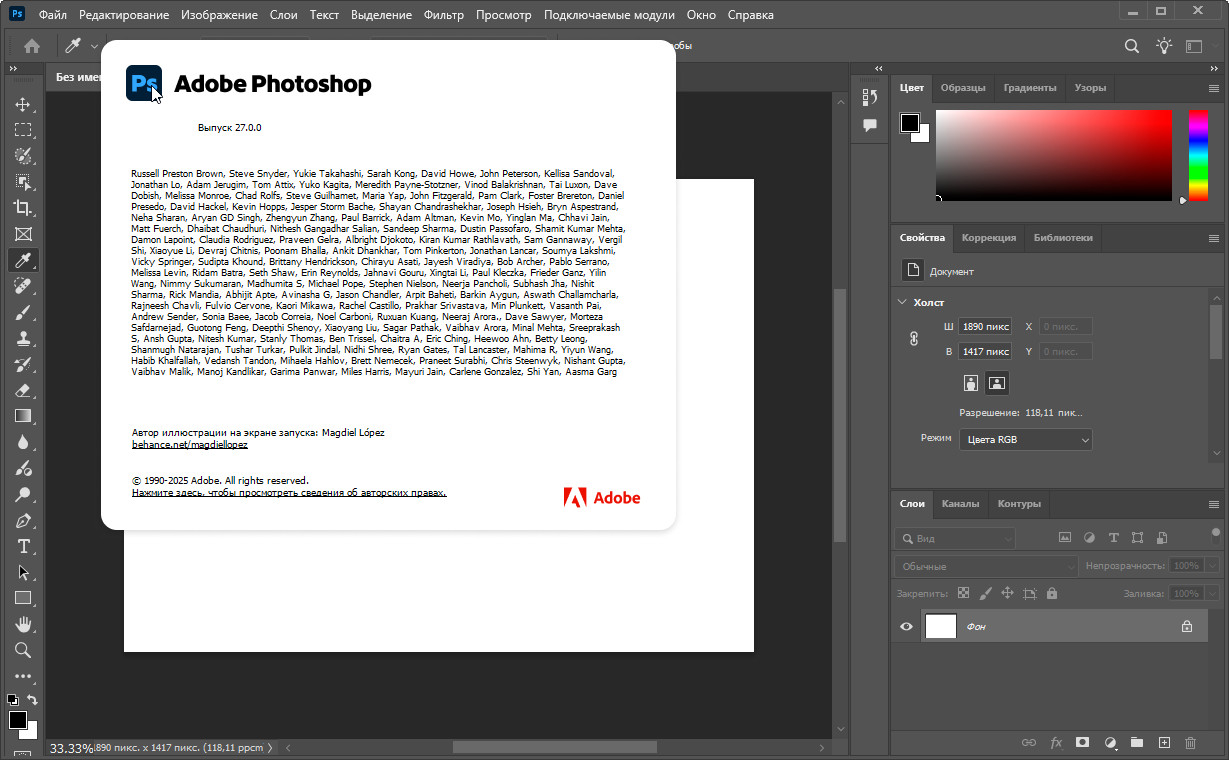The height and width of the screenshot is (760, 1229).
Task: Hide the Фон layer with eye icon
Action: (x=906, y=626)
